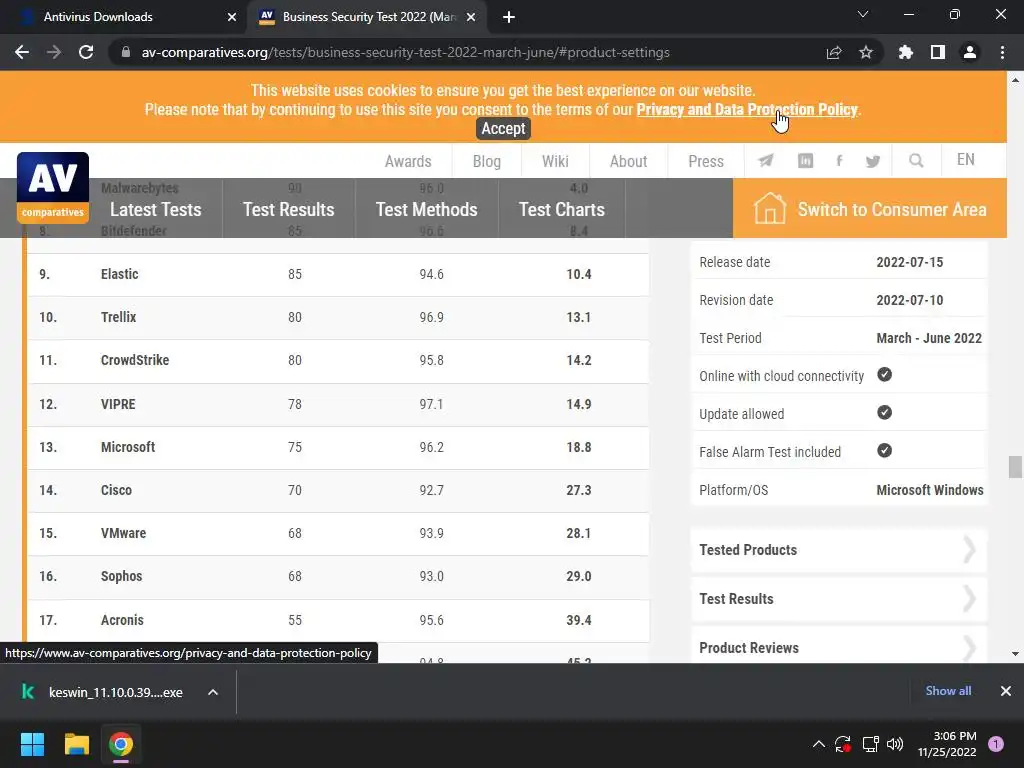Open the Facebook icon in the header

pos(839,161)
